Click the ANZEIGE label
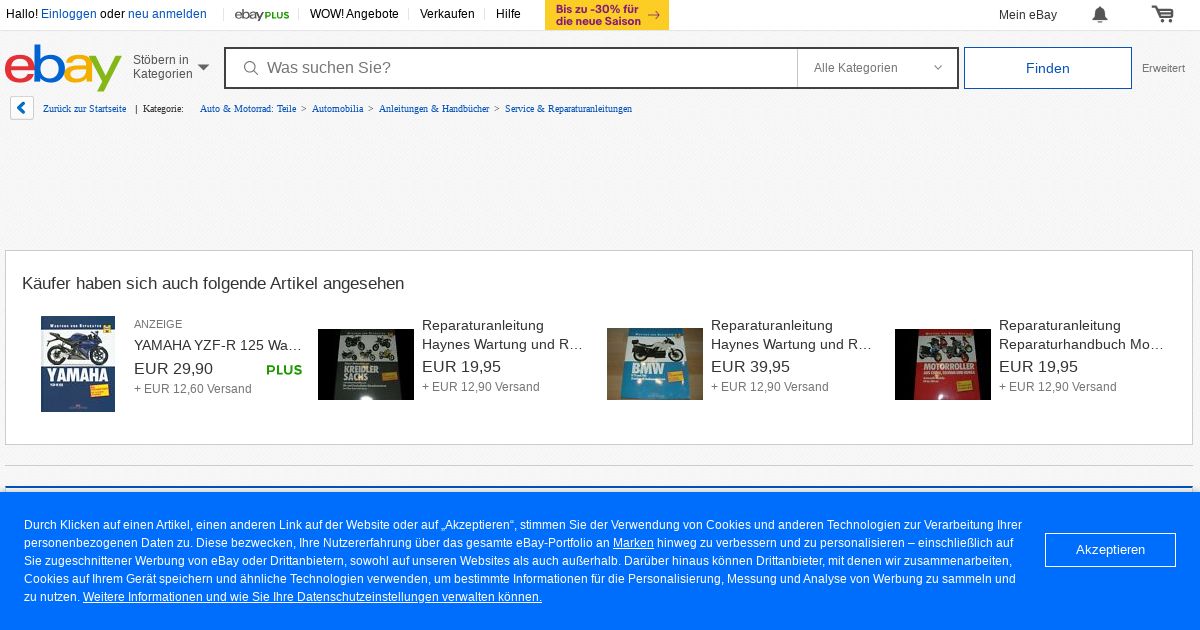1200x630 pixels. [x=158, y=324]
